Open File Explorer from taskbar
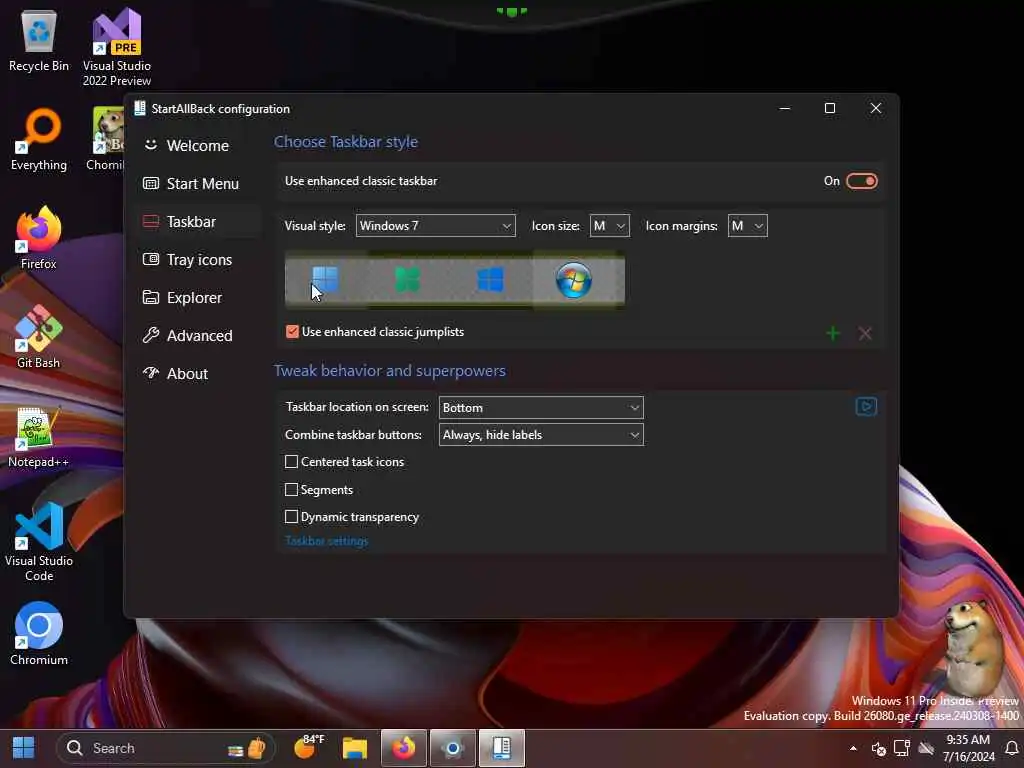The width and height of the screenshot is (1024, 768). (355, 748)
